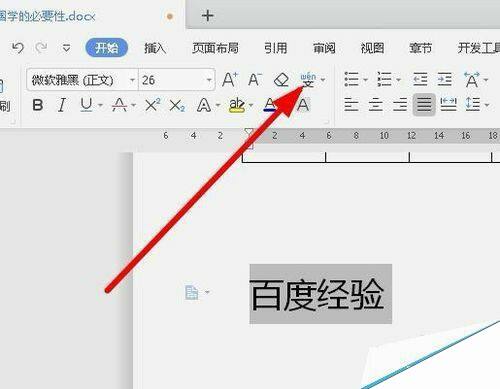Apply strikethrough to selected text
The image size is (500, 389).
coord(119,105)
